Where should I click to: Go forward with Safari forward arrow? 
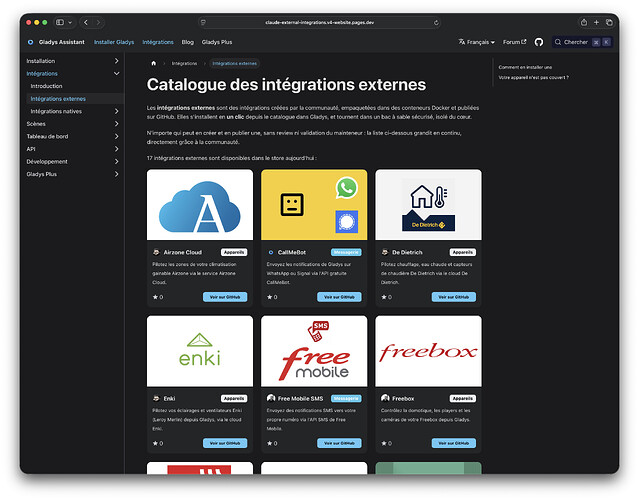click(98, 22)
